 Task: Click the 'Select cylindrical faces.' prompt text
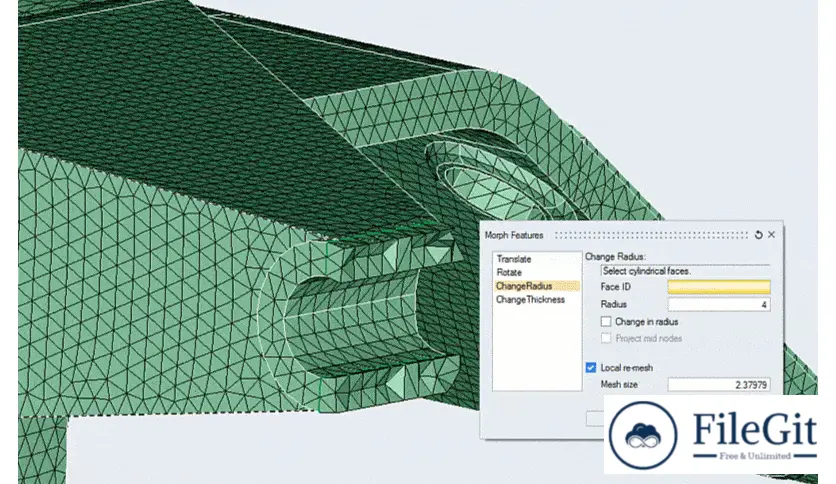pyautogui.click(x=645, y=271)
